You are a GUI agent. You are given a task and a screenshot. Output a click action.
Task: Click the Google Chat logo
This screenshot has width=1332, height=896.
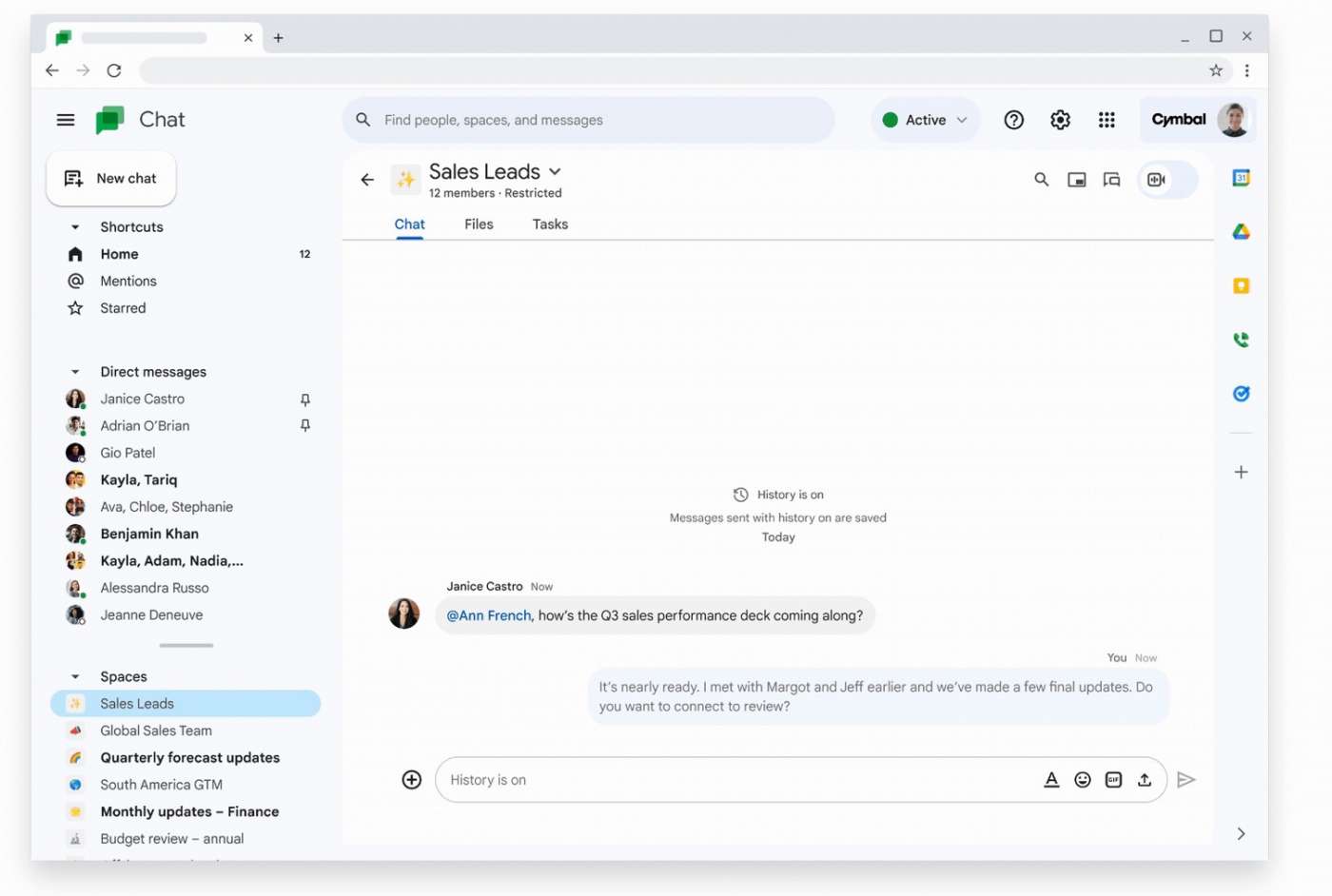110,120
